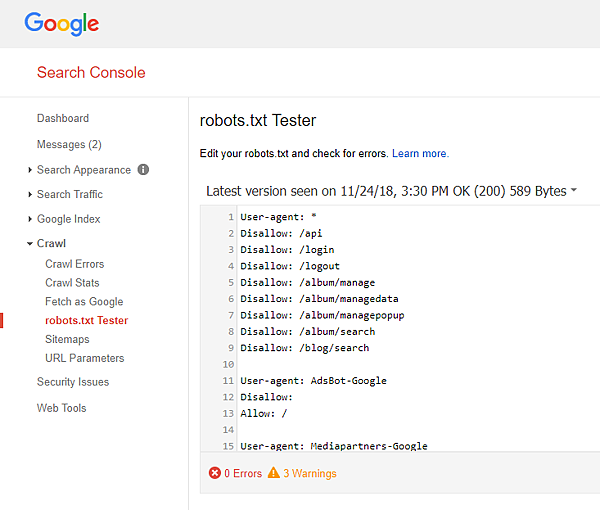Viewport: 600px width, 510px height.
Task: Click the Search Console title link
Action: tap(91, 72)
